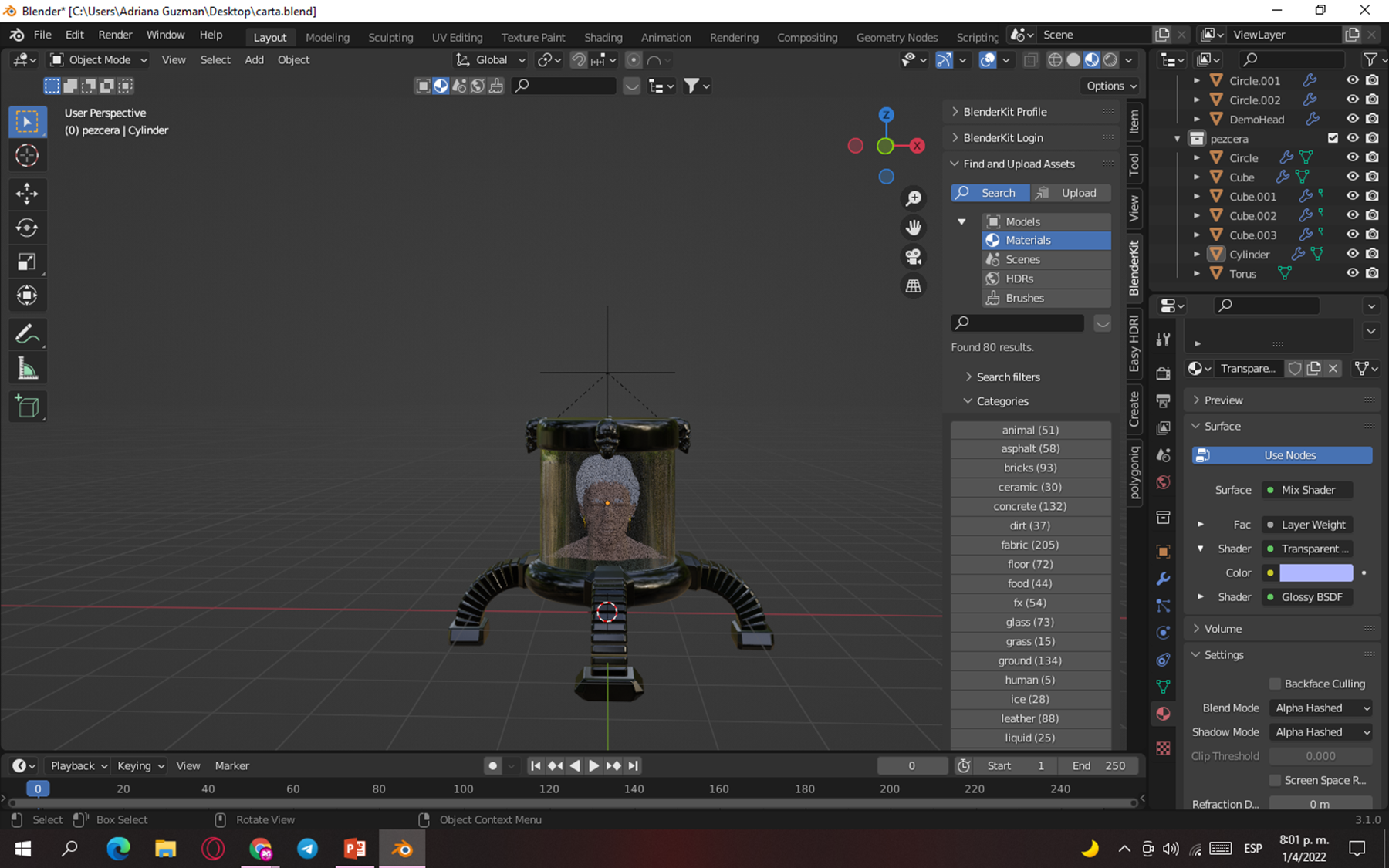Toggle Use Nodes button
The height and width of the screenshot is (868, 1389).
(x=1282, y=455)
